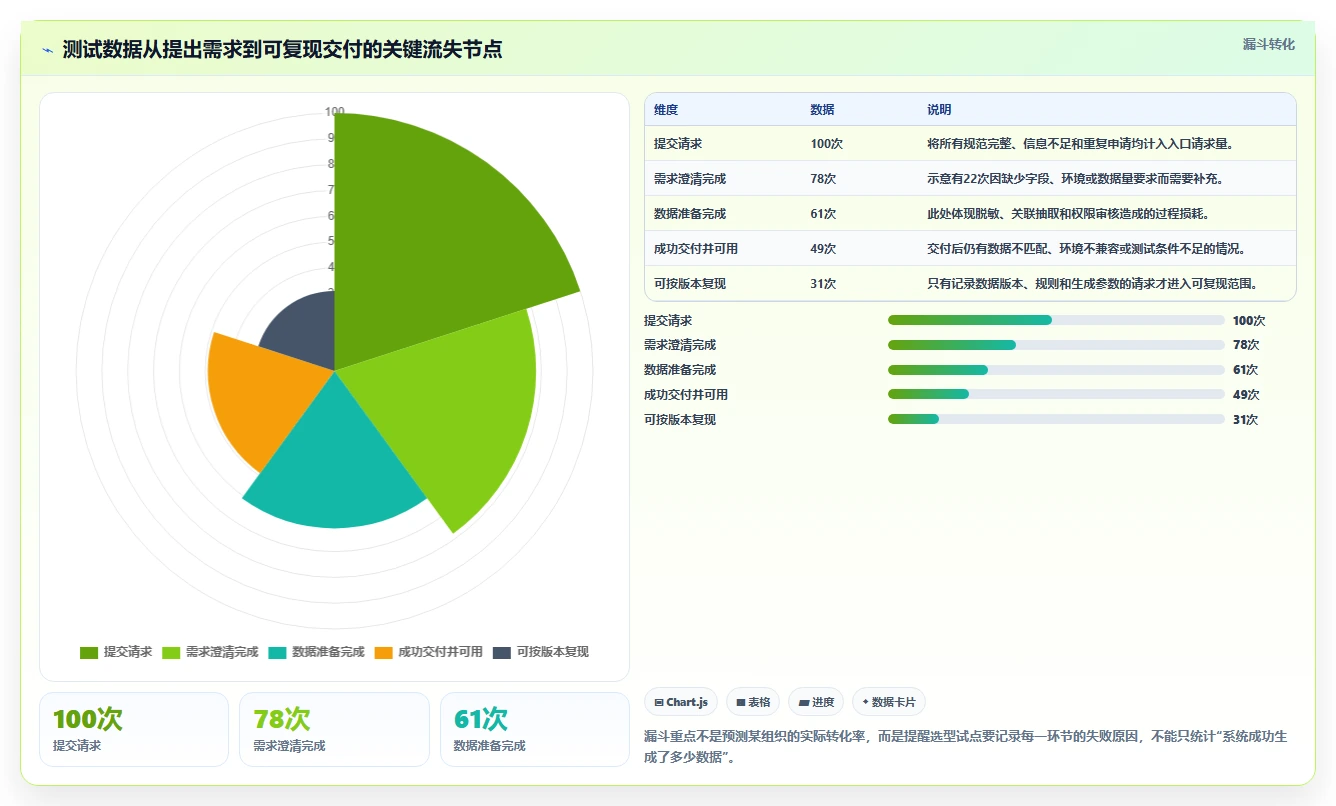Click description starting 只有记录数据版本
The height and width of the screenshot is (806, 1336).
1091,284
